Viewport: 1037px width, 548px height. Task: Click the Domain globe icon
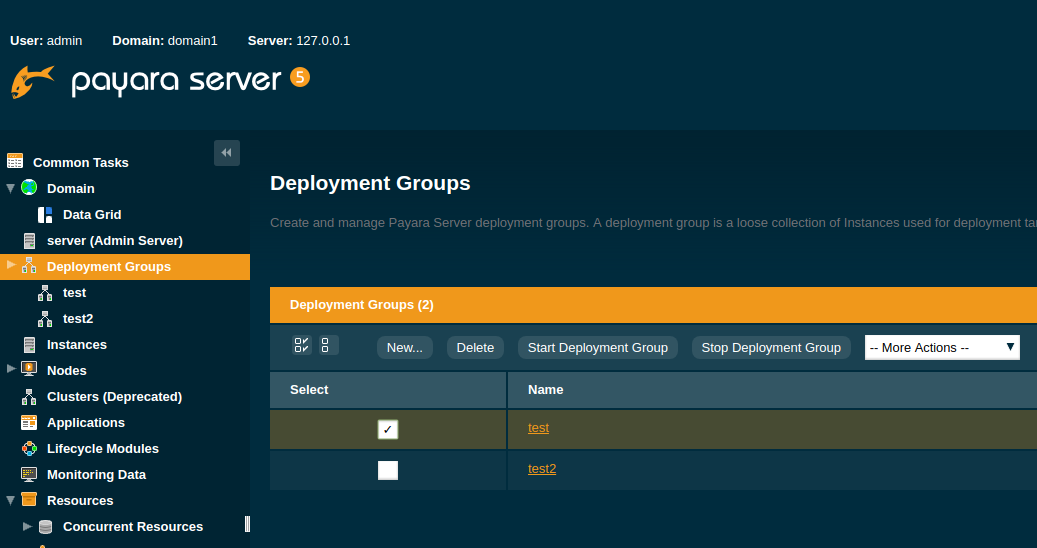pos(29,188)
